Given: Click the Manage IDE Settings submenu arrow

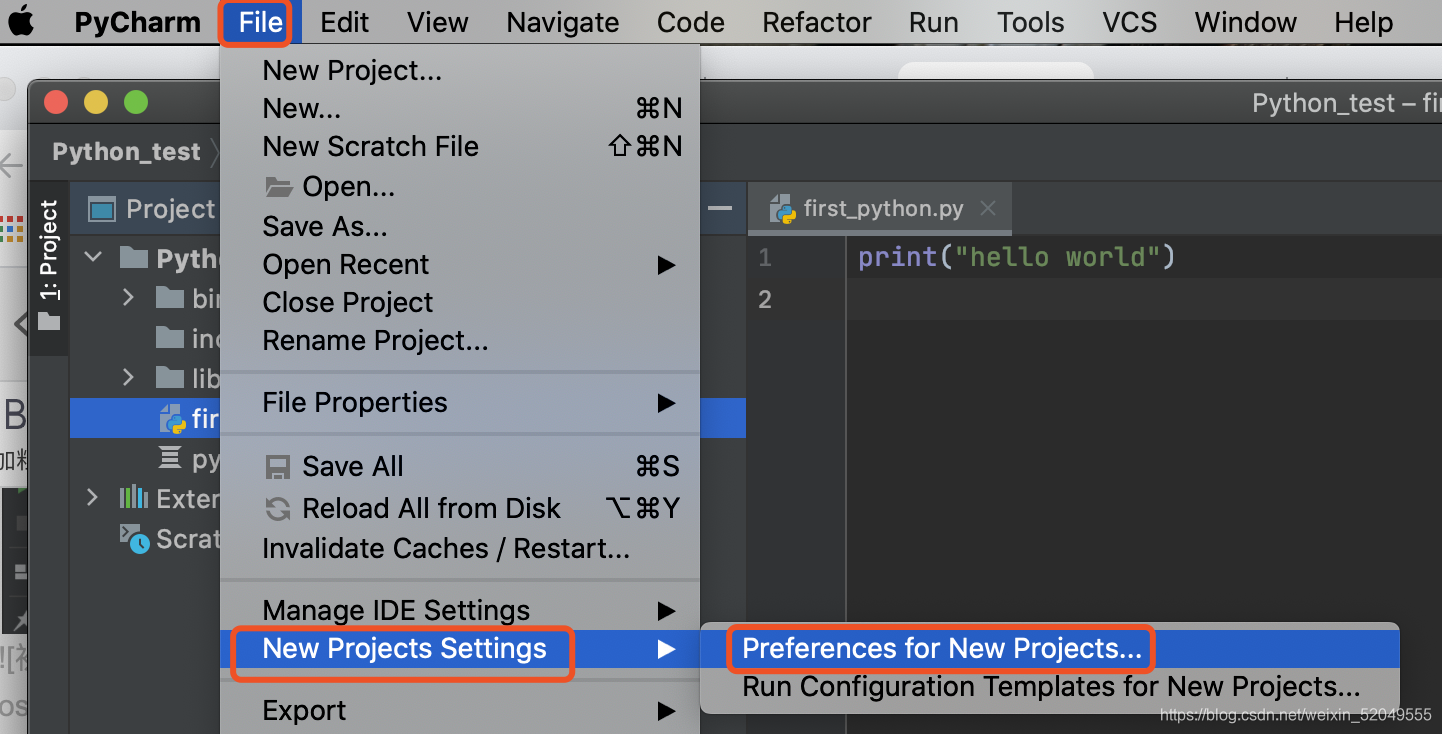Looking at the screenshot, I should [666, 611].
